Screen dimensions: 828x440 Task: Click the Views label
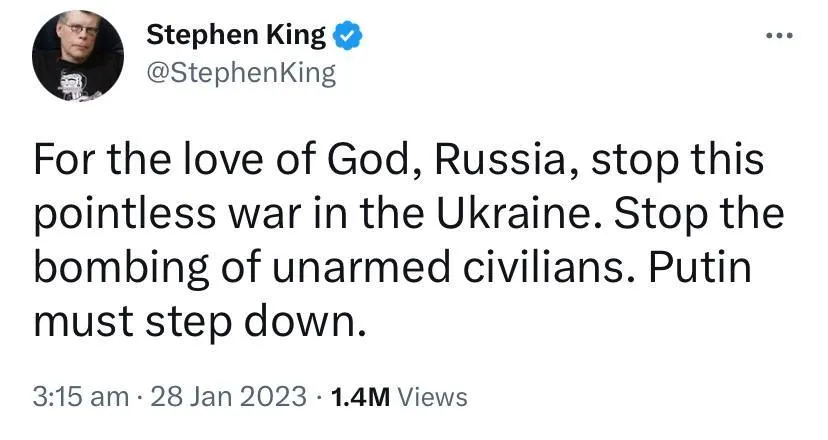(432, 396)
